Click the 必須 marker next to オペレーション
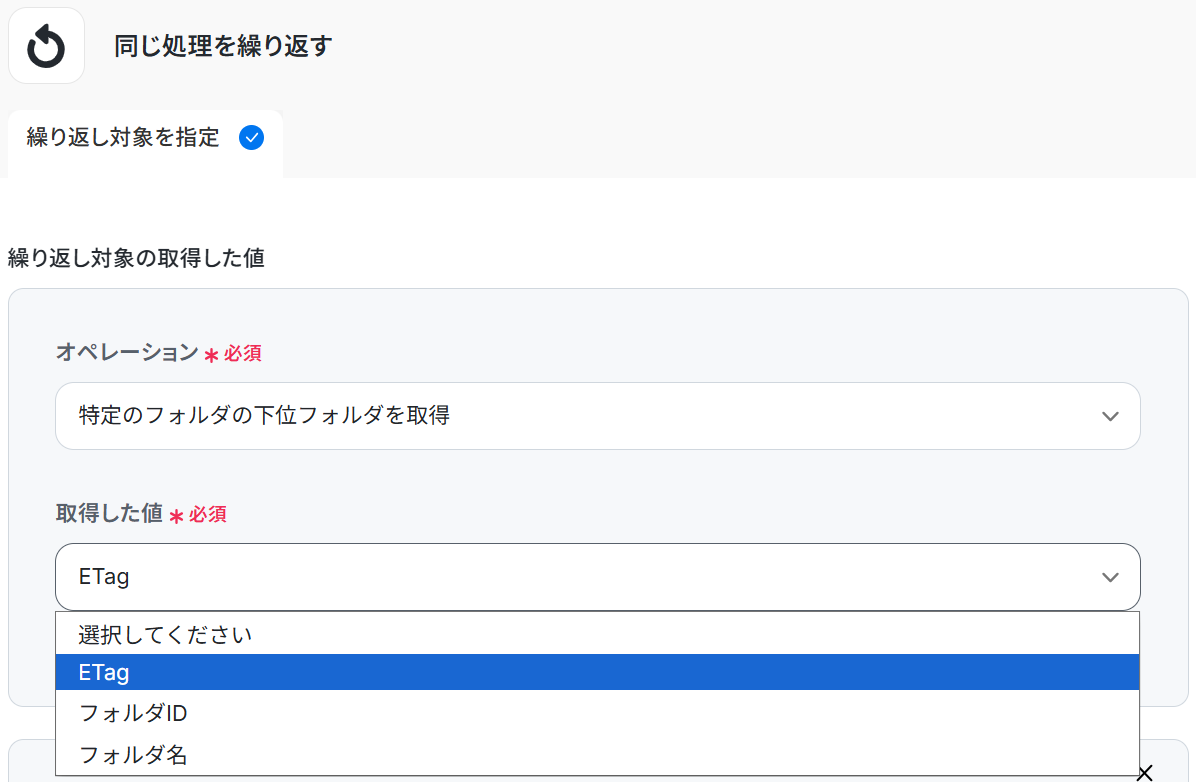This screenshot has height=782, width=1196. pyautogui.click(x=243, y=354)
